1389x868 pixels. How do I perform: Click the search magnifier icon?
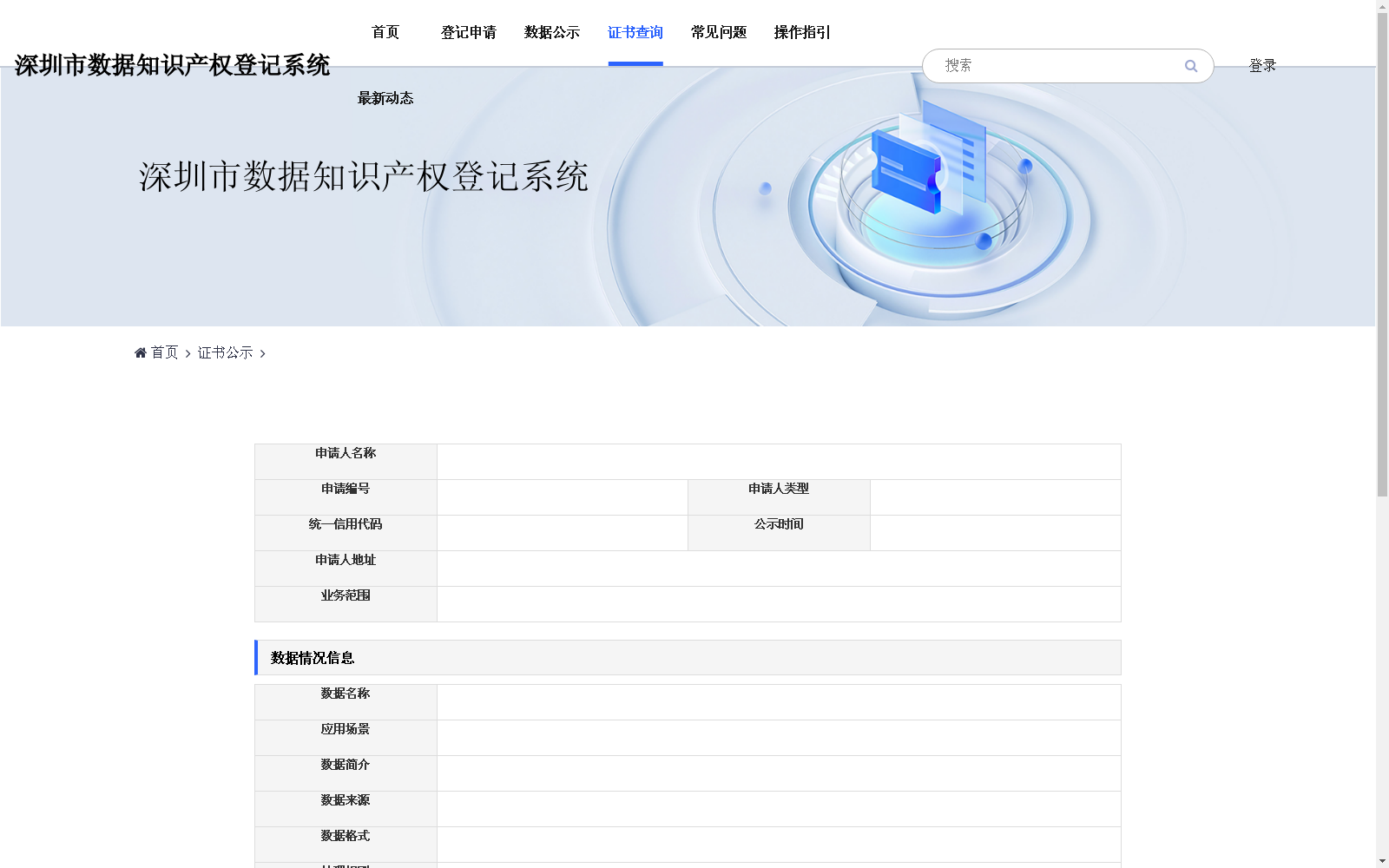1190,66
